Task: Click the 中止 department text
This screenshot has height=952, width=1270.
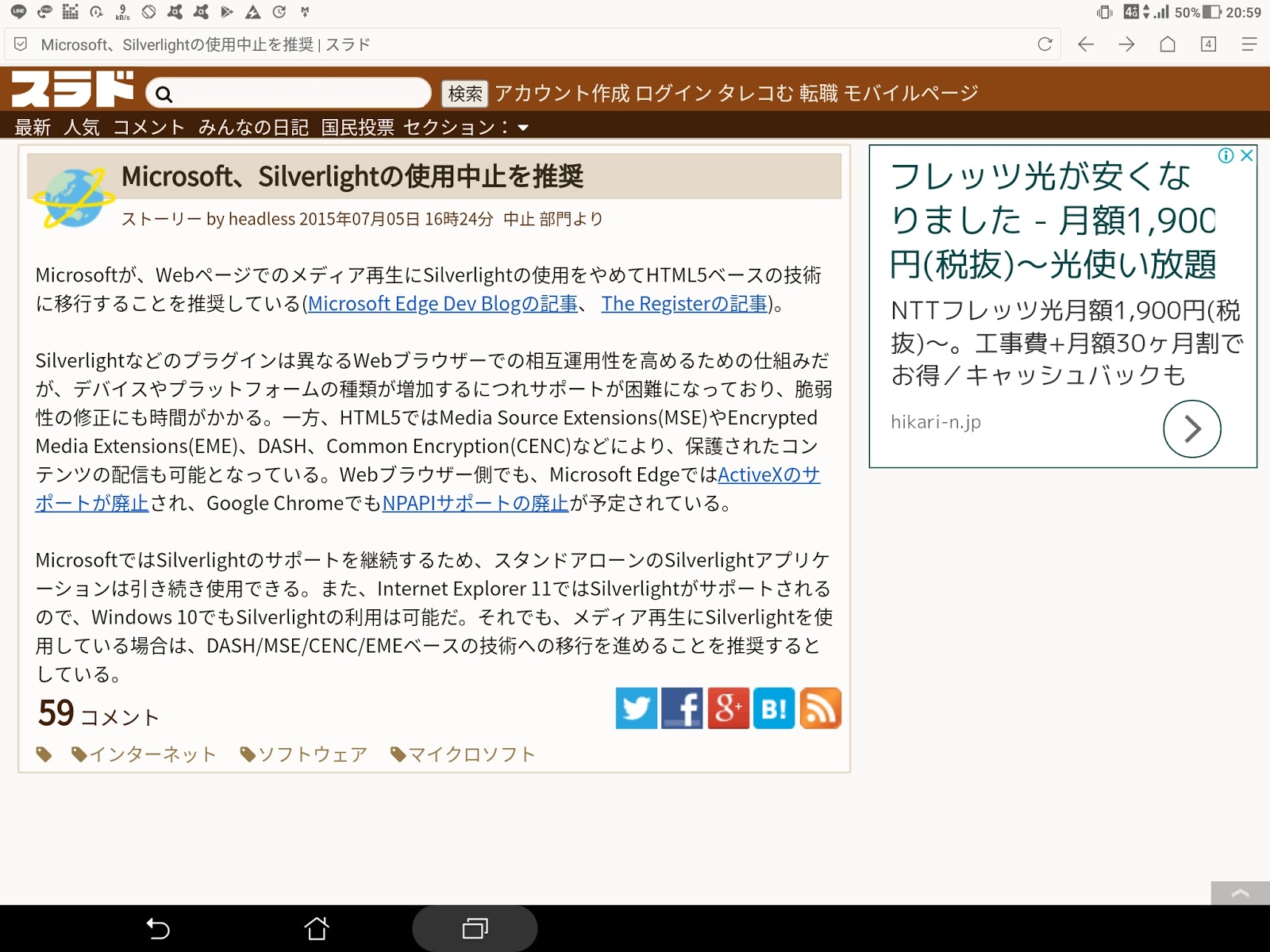Action: click(x=519, y=219)
